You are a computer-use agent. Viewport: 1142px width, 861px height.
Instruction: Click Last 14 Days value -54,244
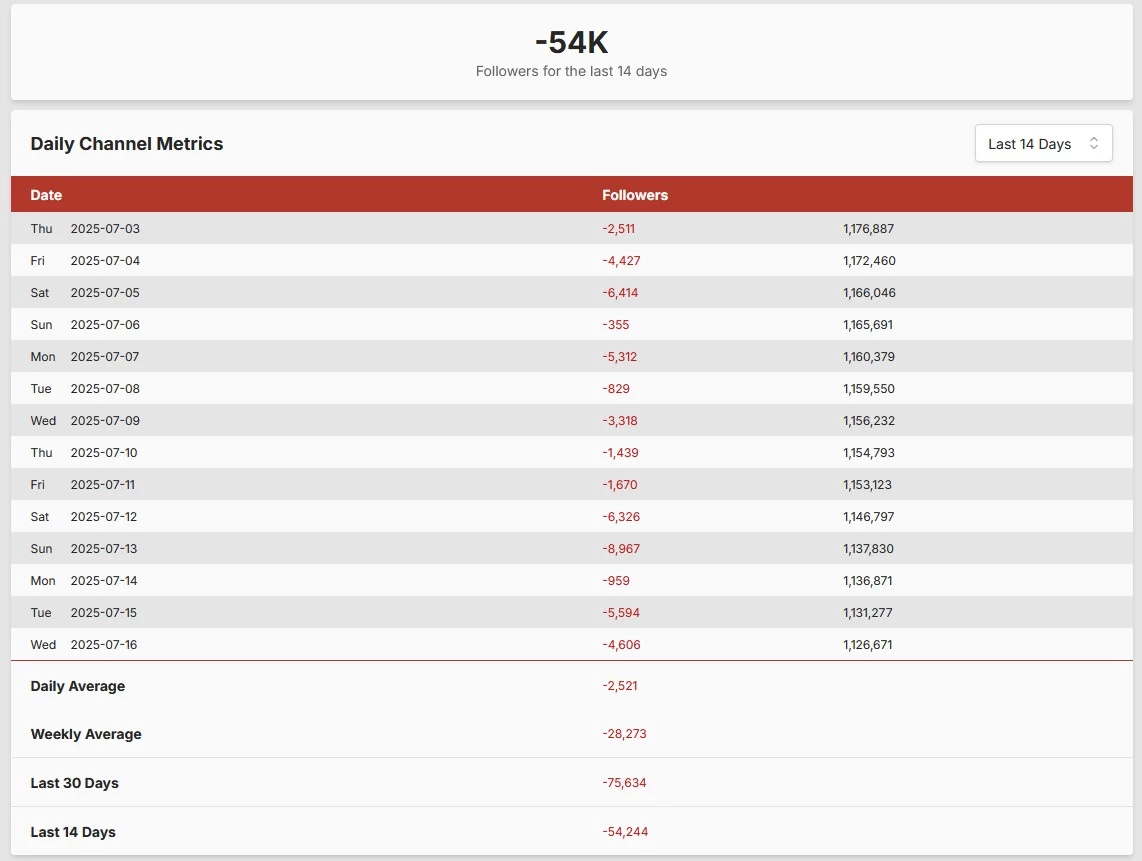point(625,832)
